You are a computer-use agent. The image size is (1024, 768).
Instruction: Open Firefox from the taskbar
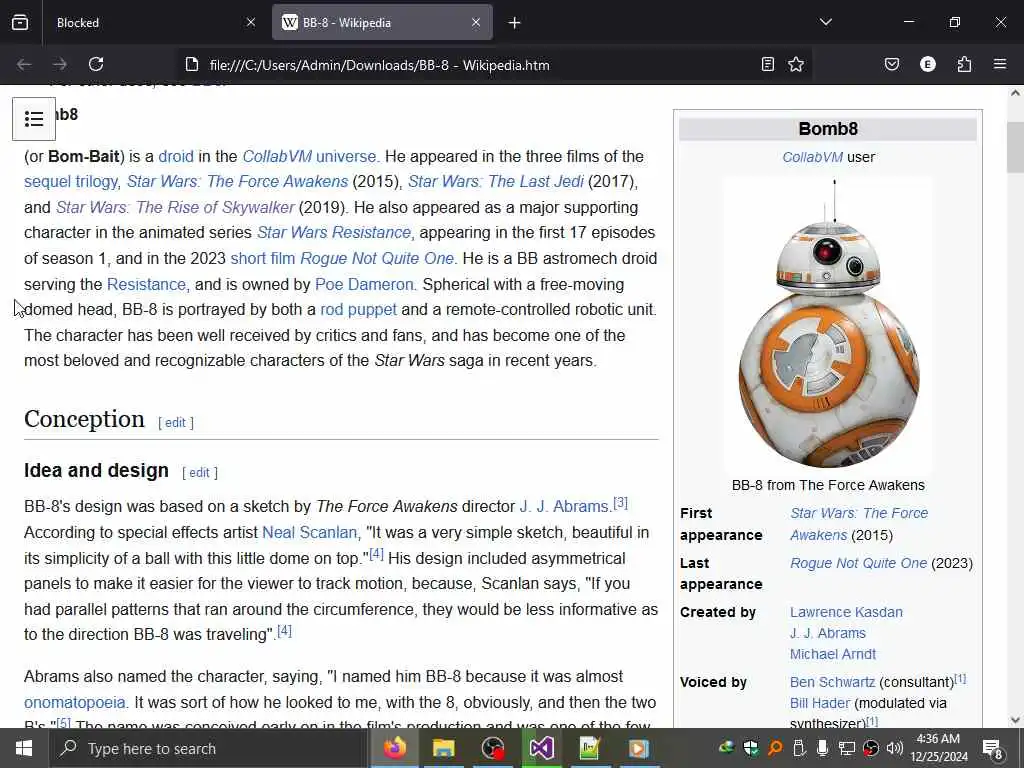coord(394,748)
